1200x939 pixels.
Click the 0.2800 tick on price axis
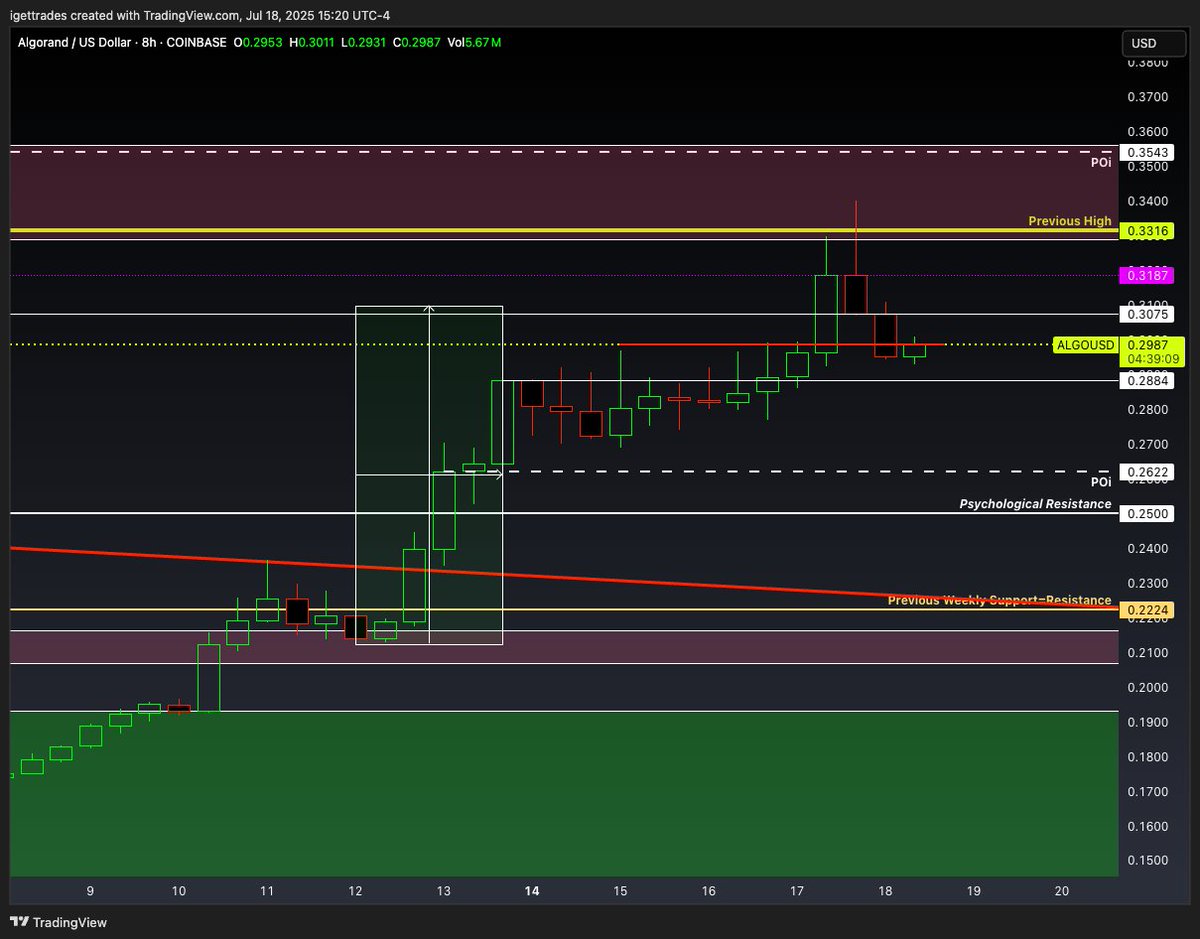pos(1147,409)
